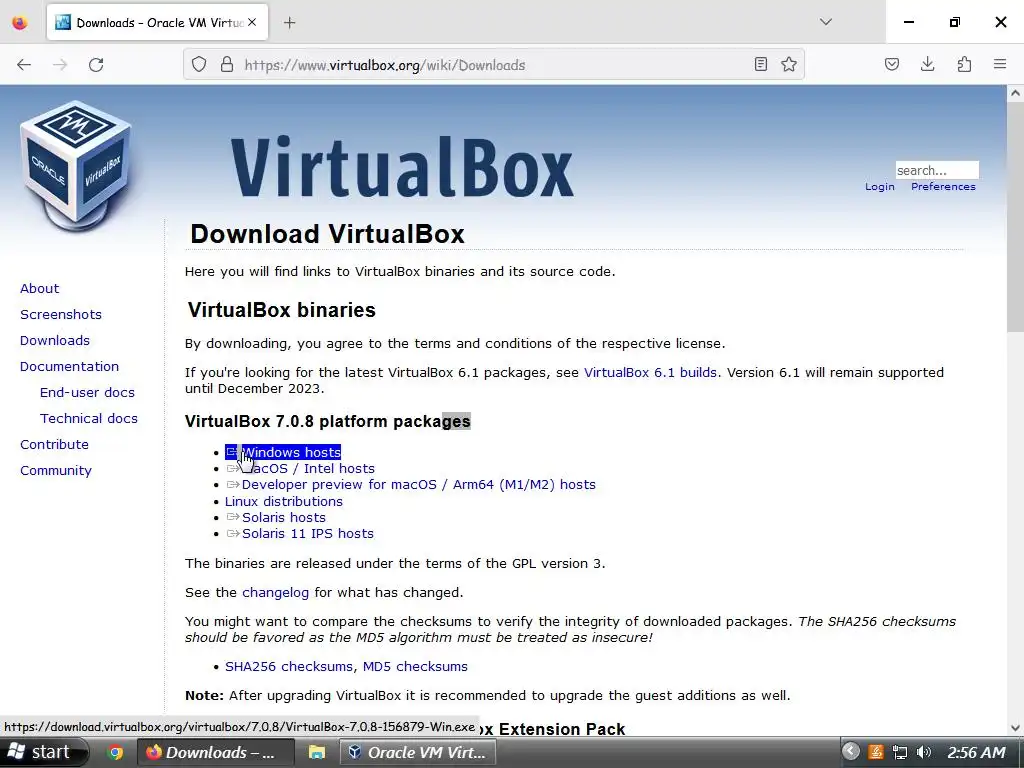Click the Firefox icon beside the tab strip
This screenshot has height=768, width=1024.
(20, 23)
